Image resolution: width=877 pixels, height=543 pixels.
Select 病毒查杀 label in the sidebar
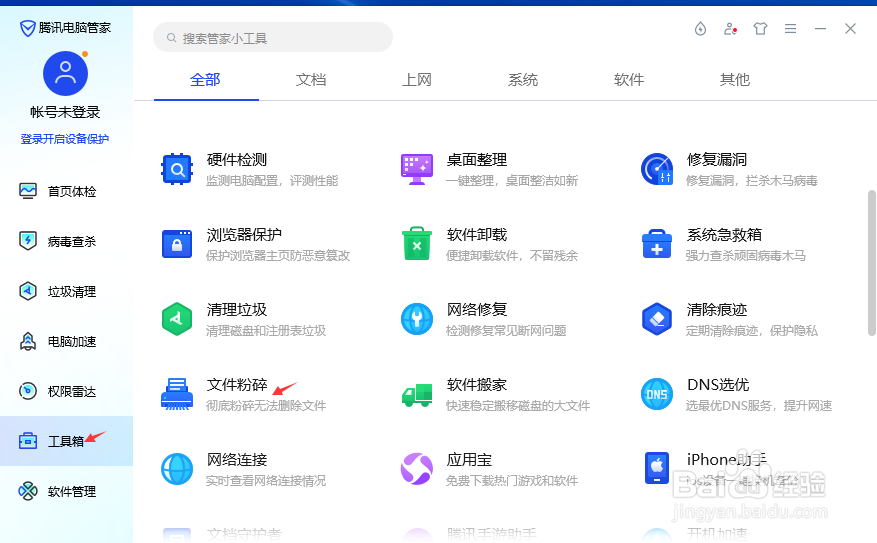click(72, 242)
